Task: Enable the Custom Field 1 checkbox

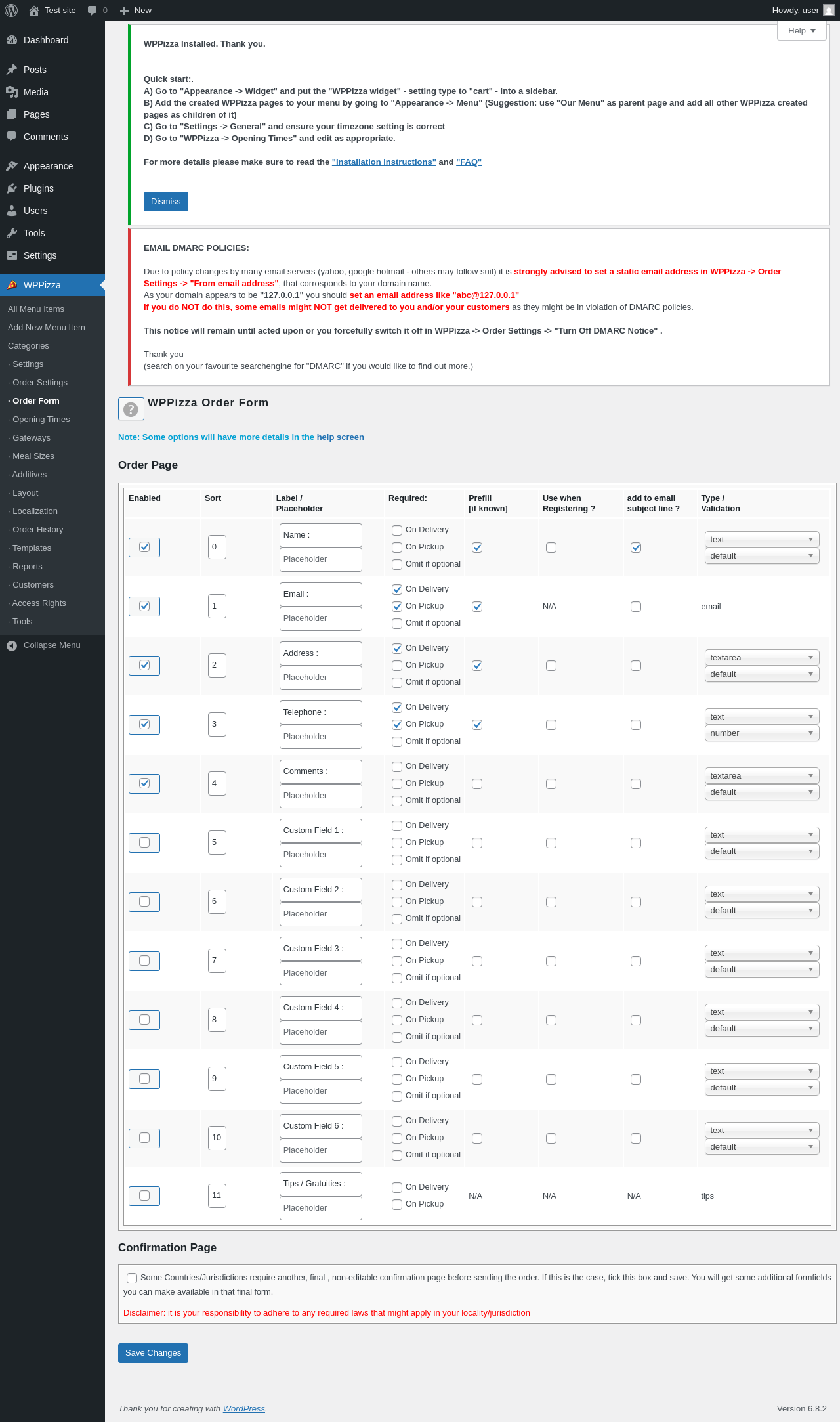Action: point(144,842)
